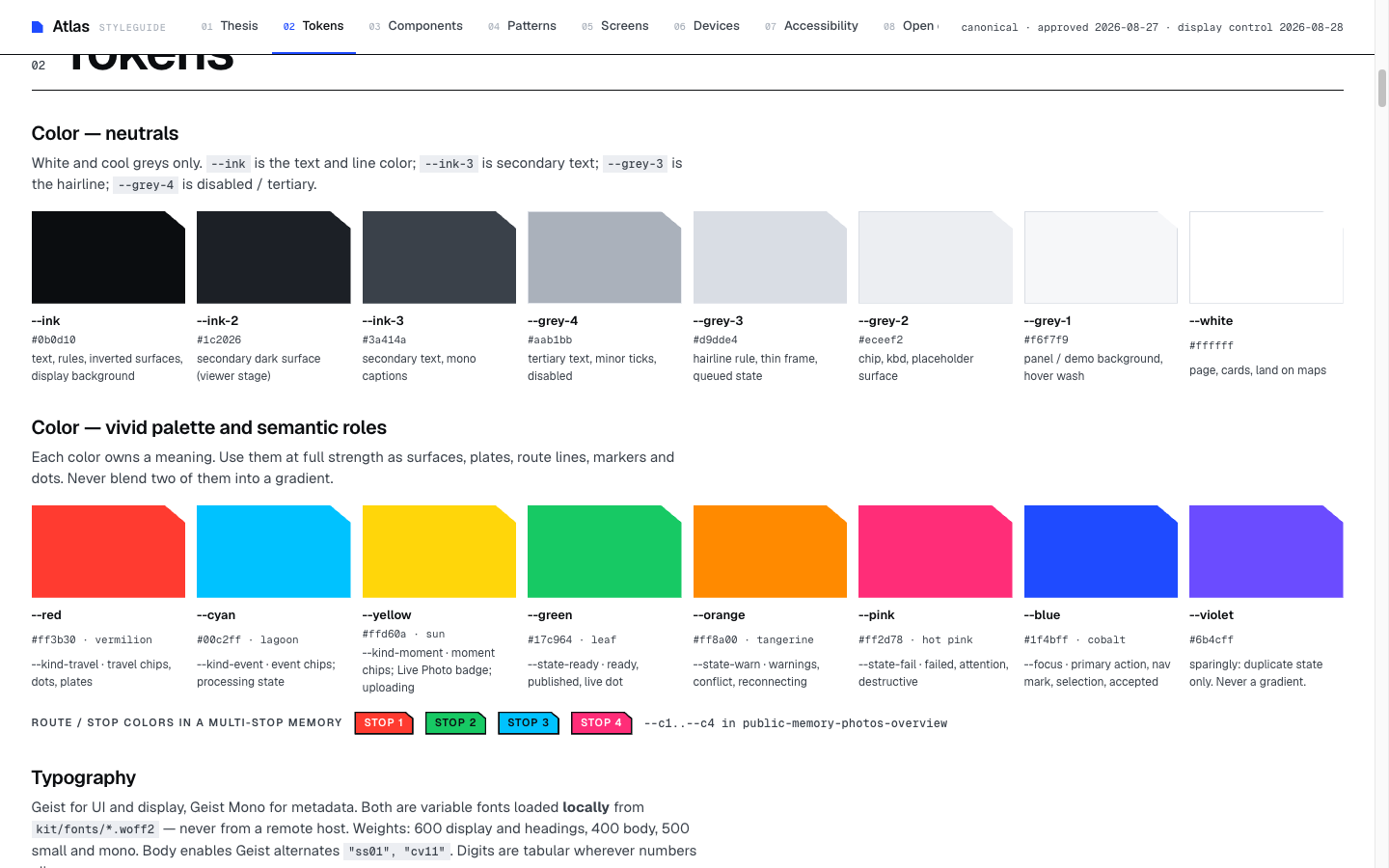The height and width of the screenshot is (868, 1389).
Task: Go to the Accessibility tab
Action: pyautogui.click(x=811, y=26)
